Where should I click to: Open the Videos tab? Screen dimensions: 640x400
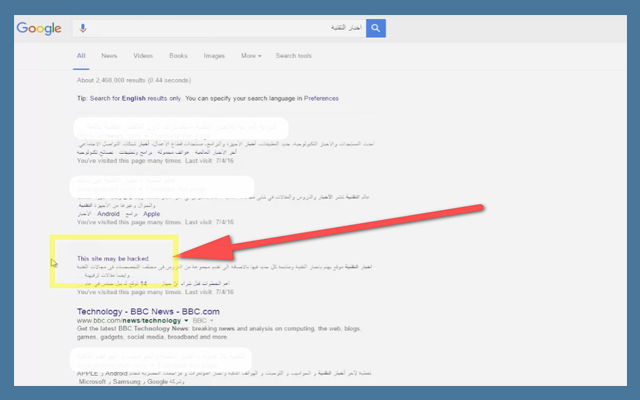point(143,56)
